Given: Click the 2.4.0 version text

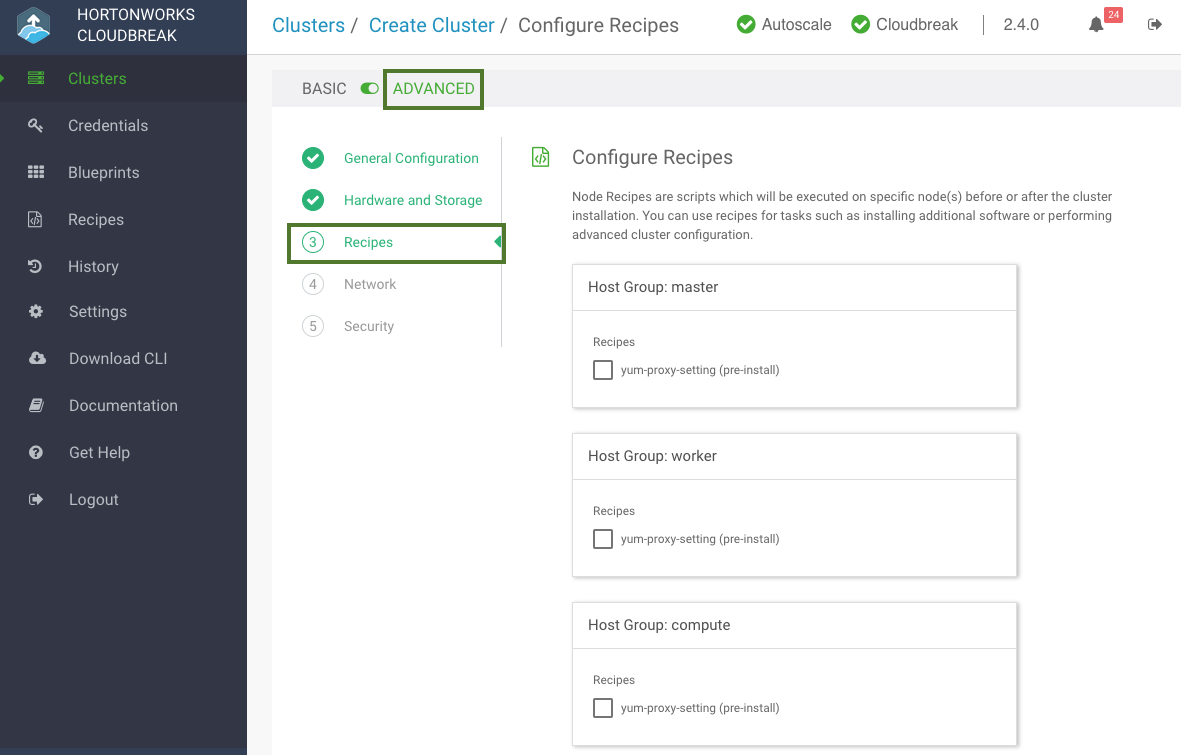Looking at the screenshot, I should (x=1021, y=25).
